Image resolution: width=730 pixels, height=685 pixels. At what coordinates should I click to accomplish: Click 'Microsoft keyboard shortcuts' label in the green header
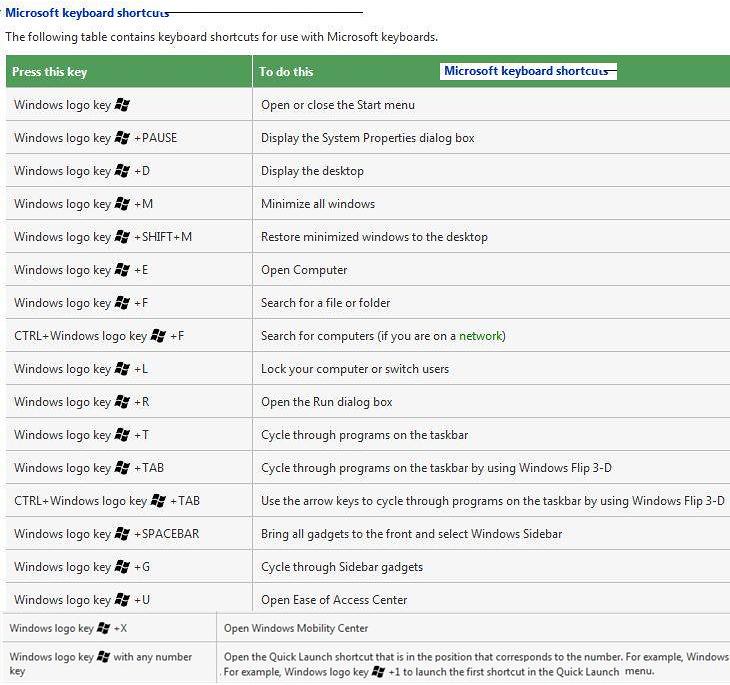(527, 71)
